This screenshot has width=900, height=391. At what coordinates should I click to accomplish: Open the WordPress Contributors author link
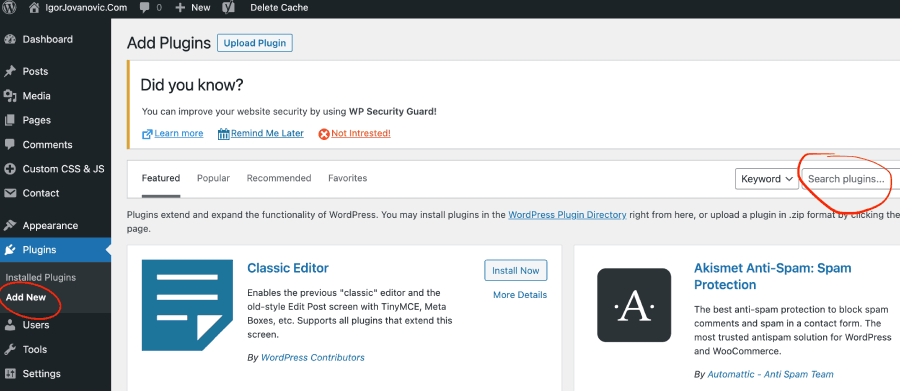313,357
